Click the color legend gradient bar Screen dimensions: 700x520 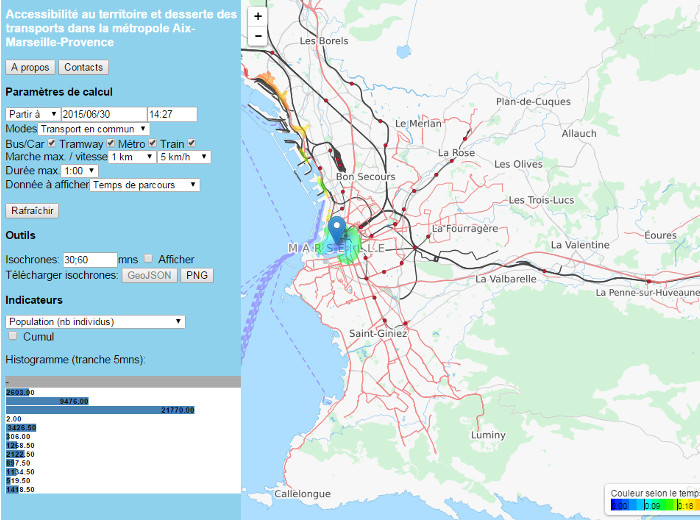coord(655,505)
